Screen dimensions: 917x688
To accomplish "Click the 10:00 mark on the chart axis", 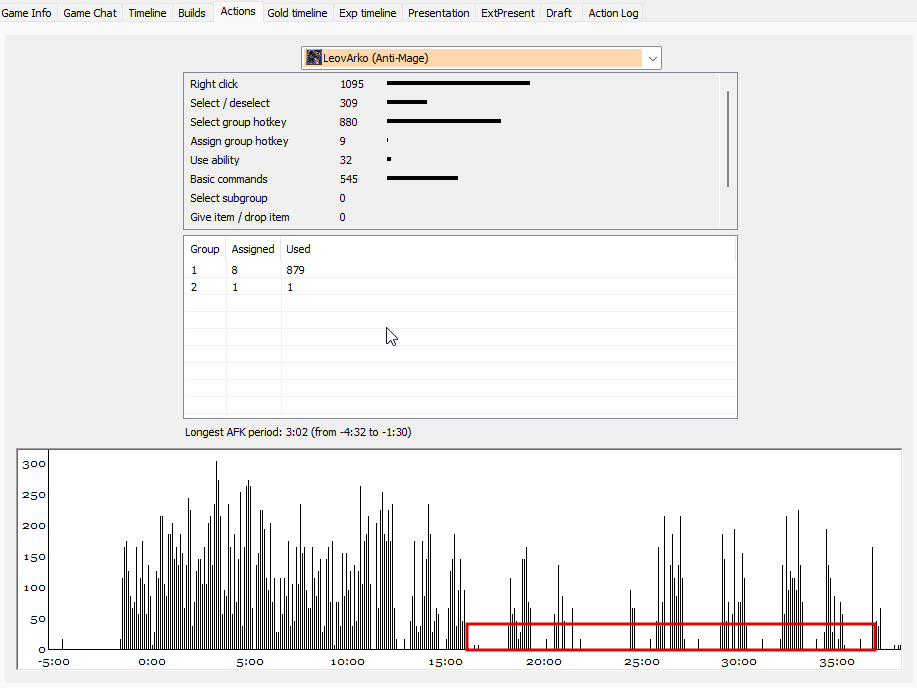I will 347,662.
